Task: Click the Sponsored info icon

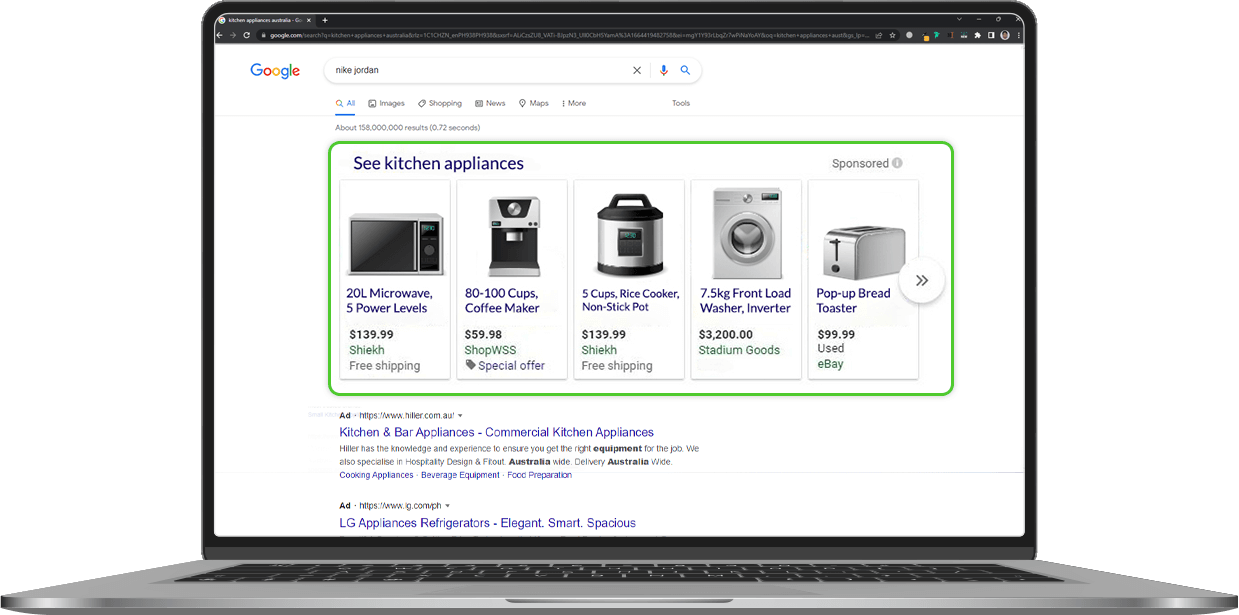Action: click(x=896, y=163)
